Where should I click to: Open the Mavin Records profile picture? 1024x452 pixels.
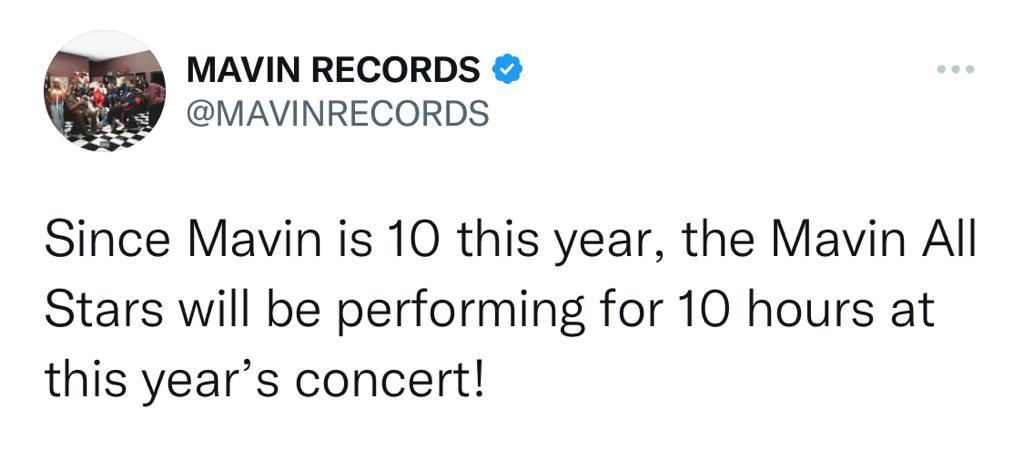105,91
